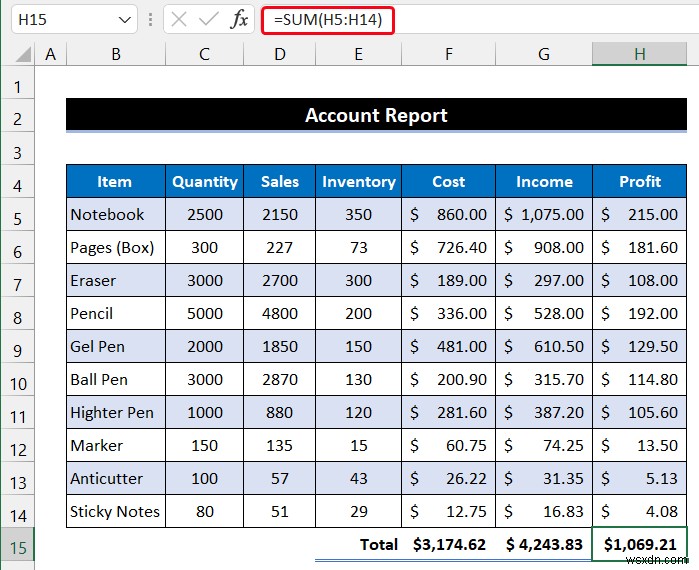Click Notebook income $1,075.00 cell
Screen dimensions: 699x570
click(544, 214)
